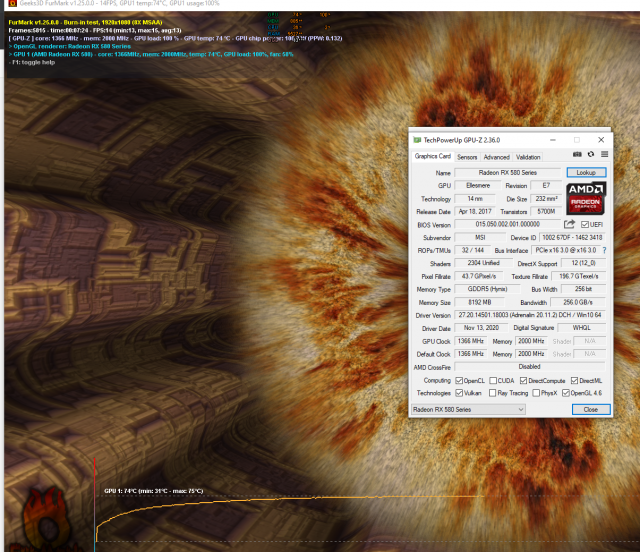Click the Driver Version value field
640x552 pixels.
(530, 315)
